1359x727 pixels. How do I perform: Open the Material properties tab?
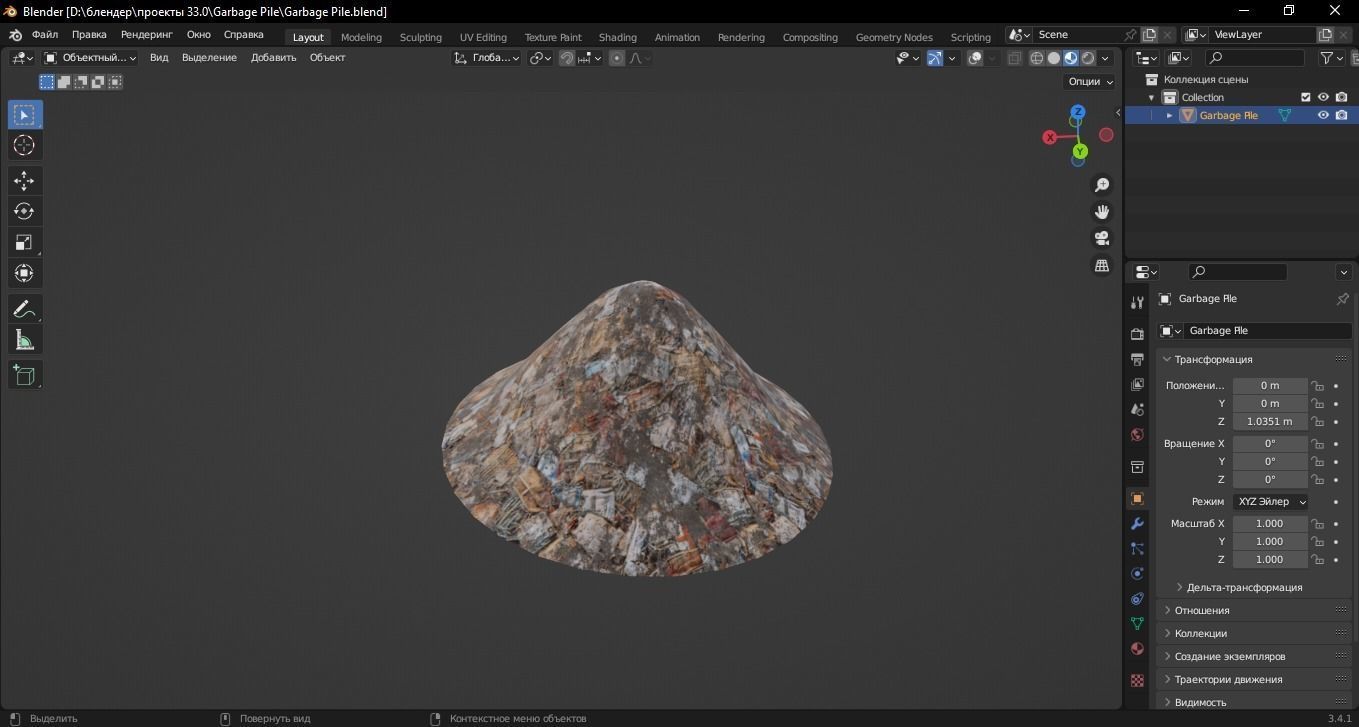(1137, 648)
